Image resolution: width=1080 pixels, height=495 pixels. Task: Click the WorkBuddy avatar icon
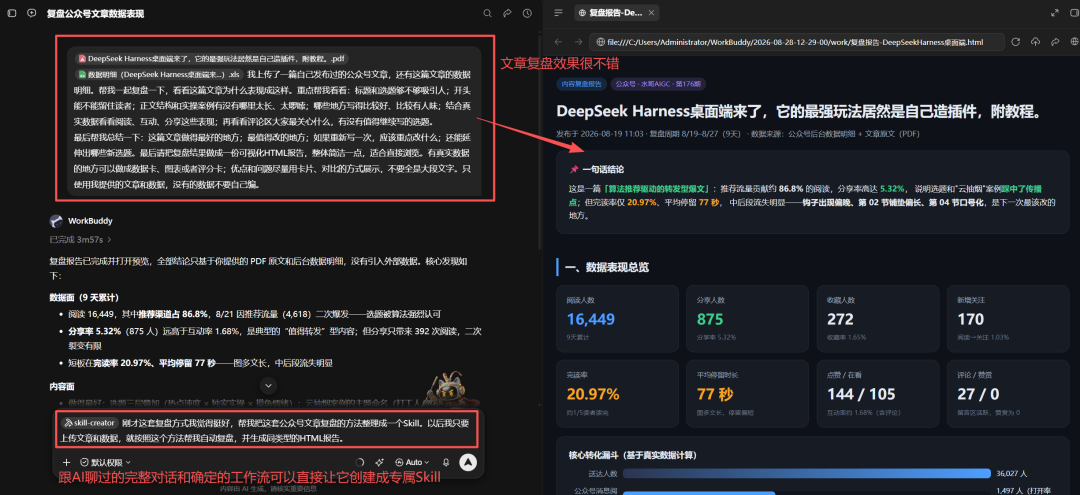(x=56, y=221)
